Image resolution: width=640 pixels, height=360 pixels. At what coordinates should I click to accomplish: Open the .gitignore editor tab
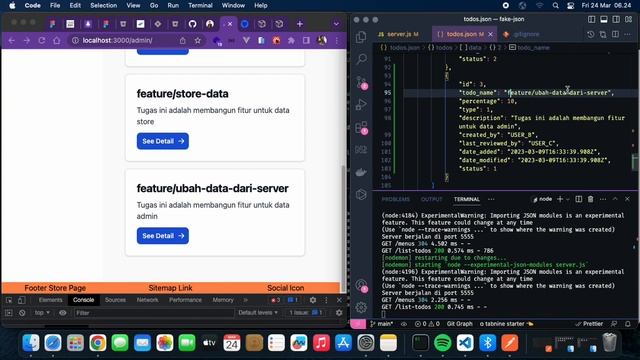522,34
